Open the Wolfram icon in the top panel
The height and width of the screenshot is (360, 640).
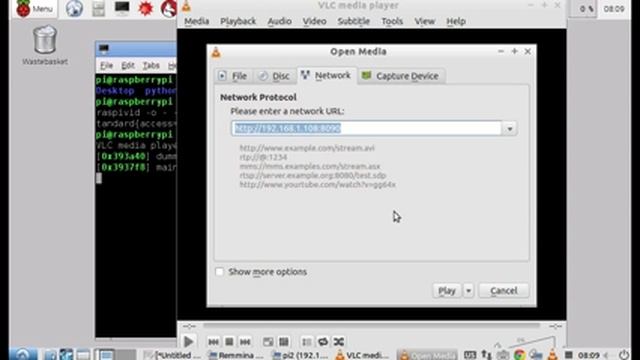(x=169, y=9)
